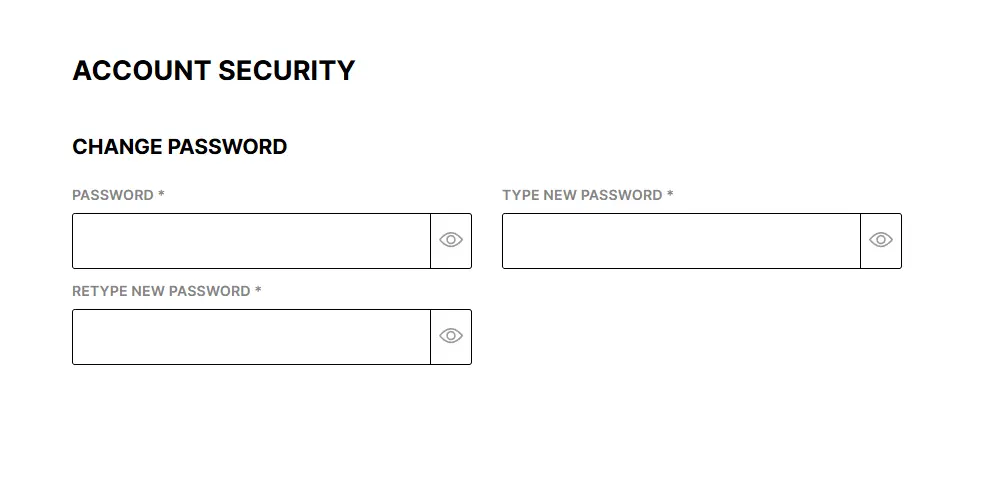The height and width of the screenshot is (478, 1000).
Task: Click the required asterisk after PASSWORD
Action: pyautogui.click(x=161, y=194)
